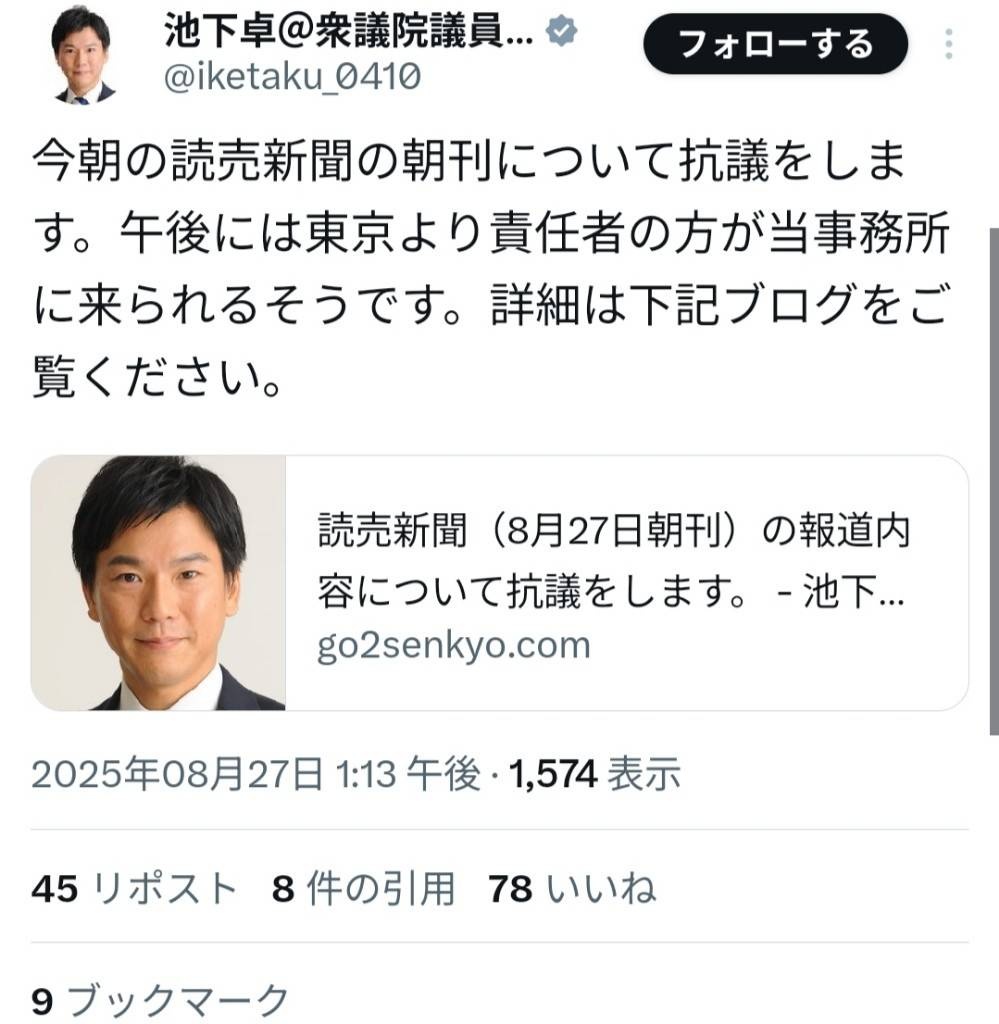View the 45 リポスト list

point(134,889)
